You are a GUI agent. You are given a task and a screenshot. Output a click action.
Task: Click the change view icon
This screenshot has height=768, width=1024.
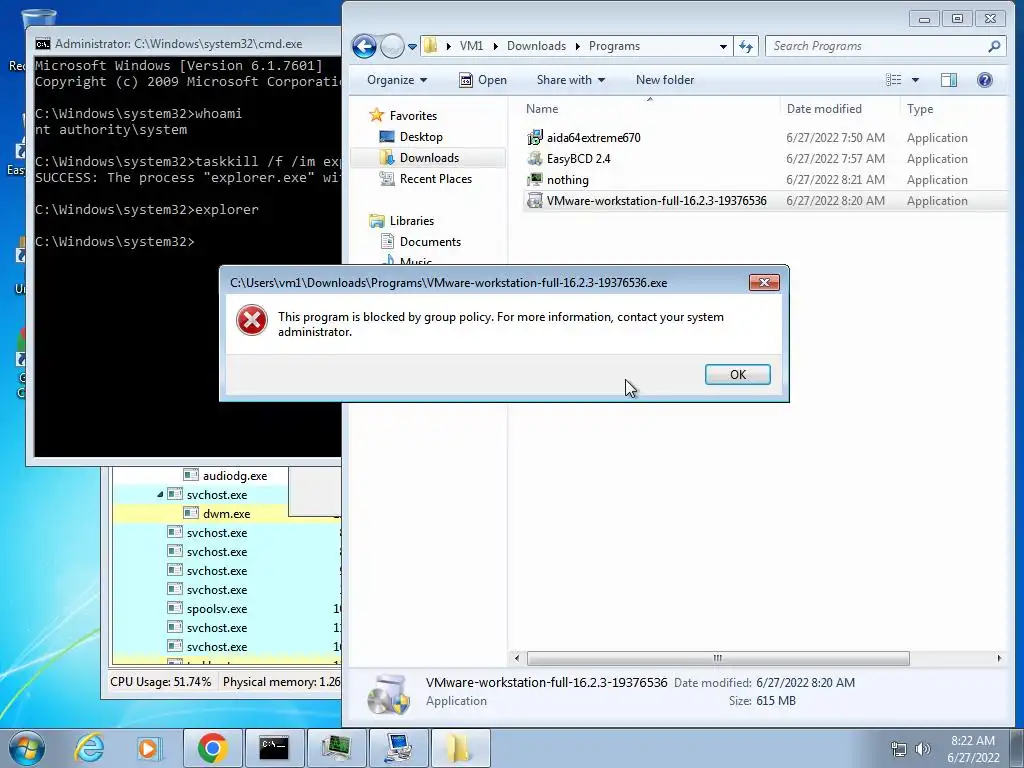click(893, 80)
